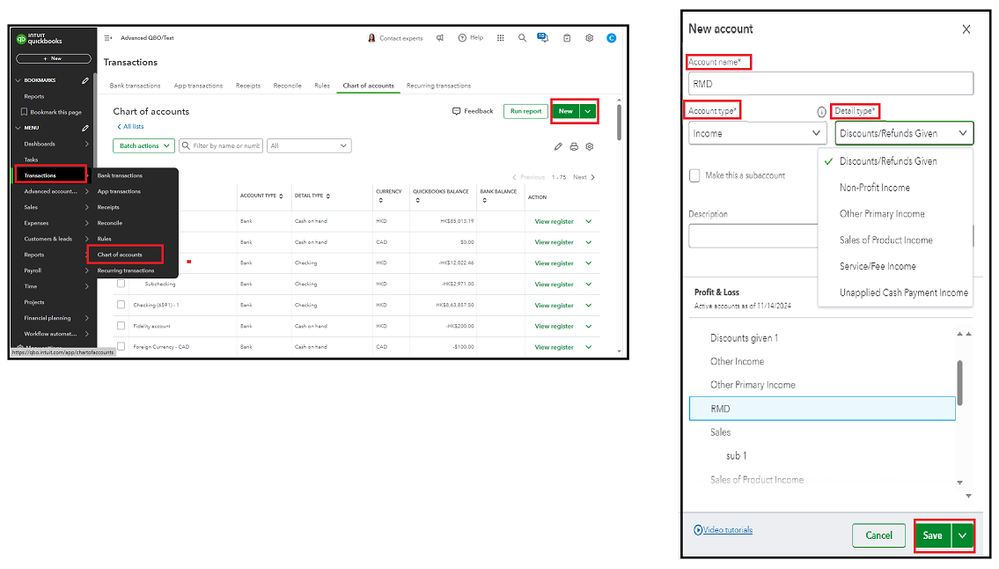
Task: Open the announcements megaphone icon
Action: coord(440,38)
